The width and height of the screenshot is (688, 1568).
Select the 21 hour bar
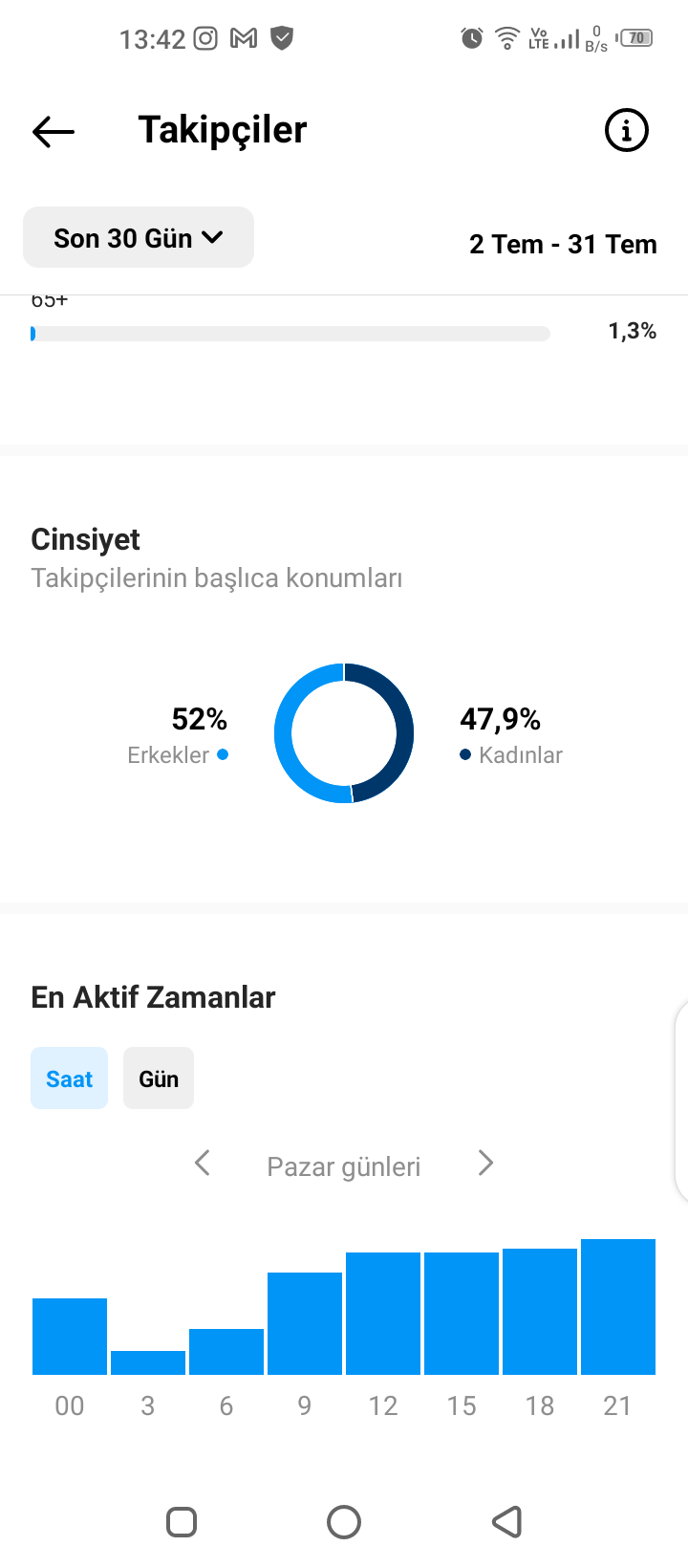point(618,1307)
